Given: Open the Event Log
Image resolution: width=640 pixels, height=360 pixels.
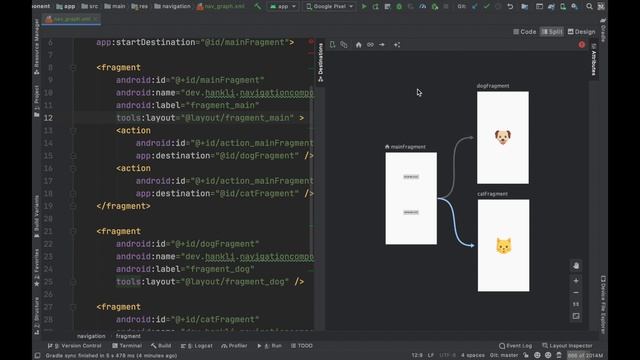Looking at the screenshot, I should [x=516, y=345].
